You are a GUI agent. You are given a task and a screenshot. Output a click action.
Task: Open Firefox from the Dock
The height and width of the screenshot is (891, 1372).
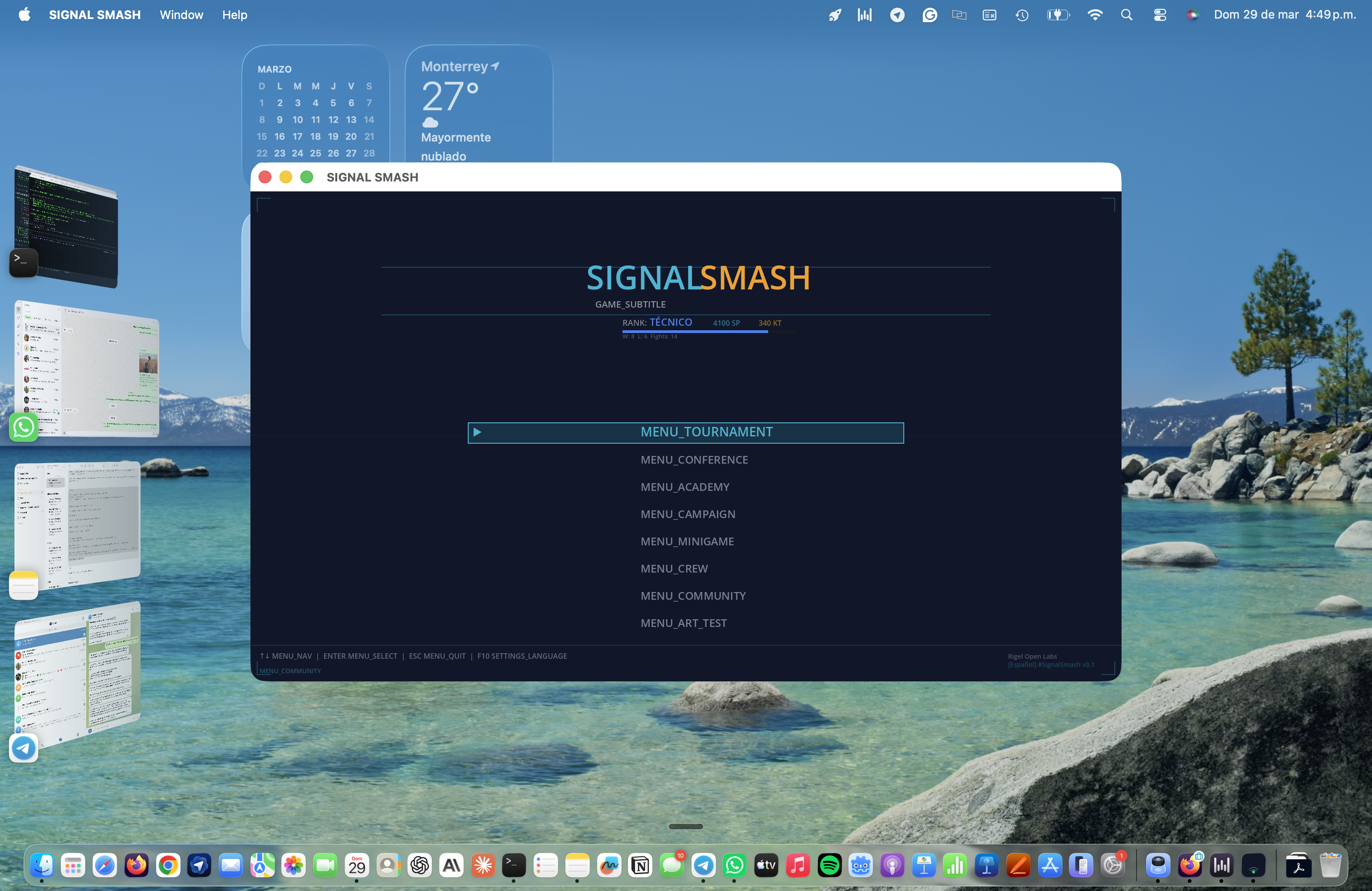coord(137,865)
